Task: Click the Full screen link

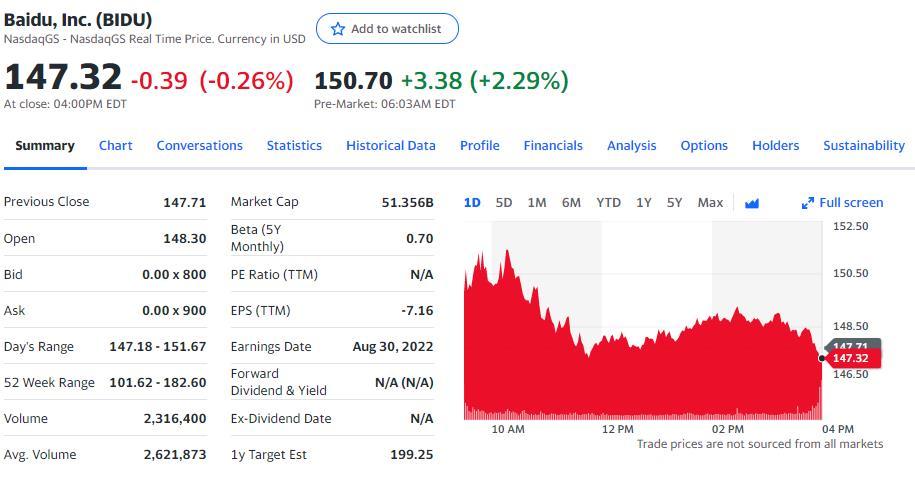Action: [851, 202]
